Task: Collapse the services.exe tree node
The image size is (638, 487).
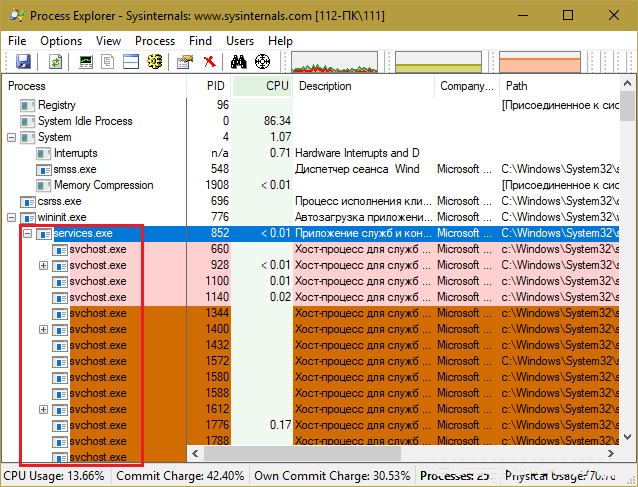Action: pos(27,234)
